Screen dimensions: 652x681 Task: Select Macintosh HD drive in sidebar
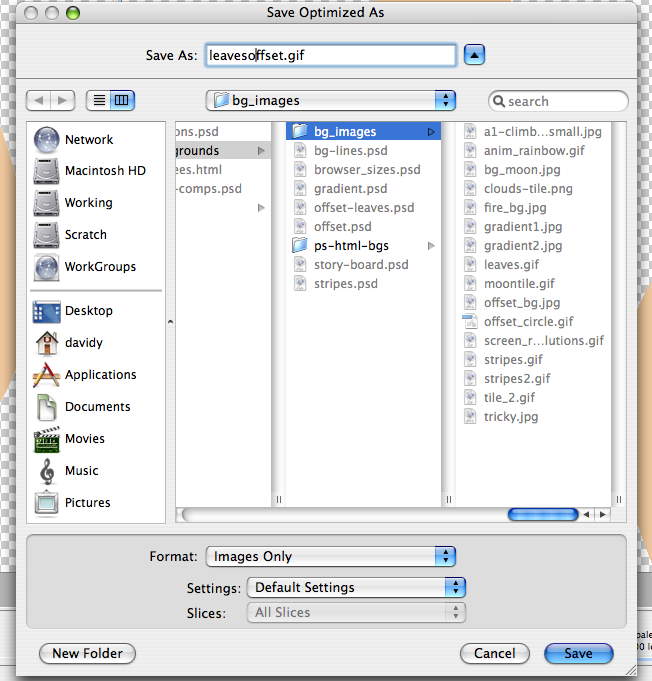click(x=47, y=171)
